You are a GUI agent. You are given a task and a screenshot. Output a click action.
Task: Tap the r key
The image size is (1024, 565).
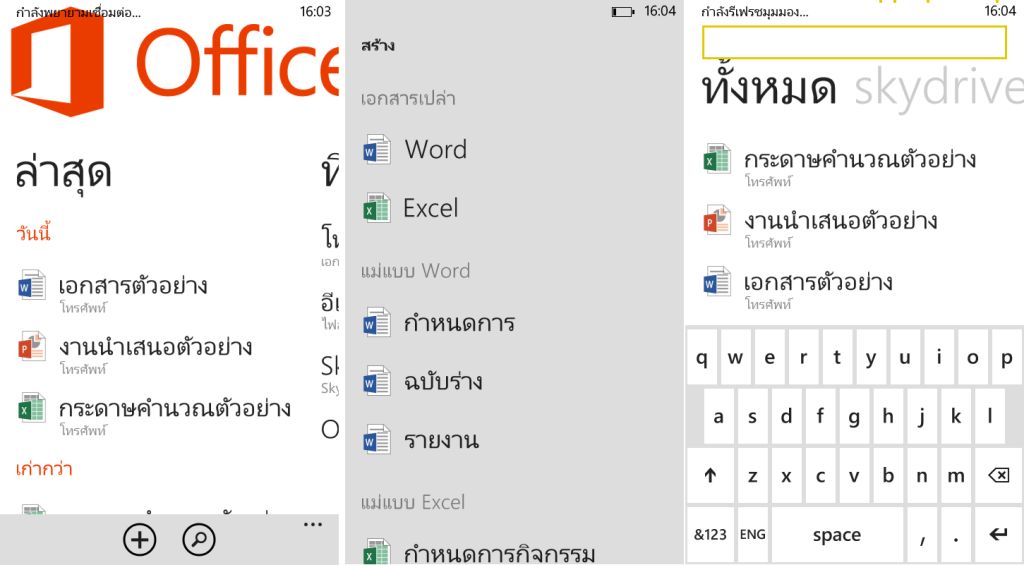pos(803,357)
